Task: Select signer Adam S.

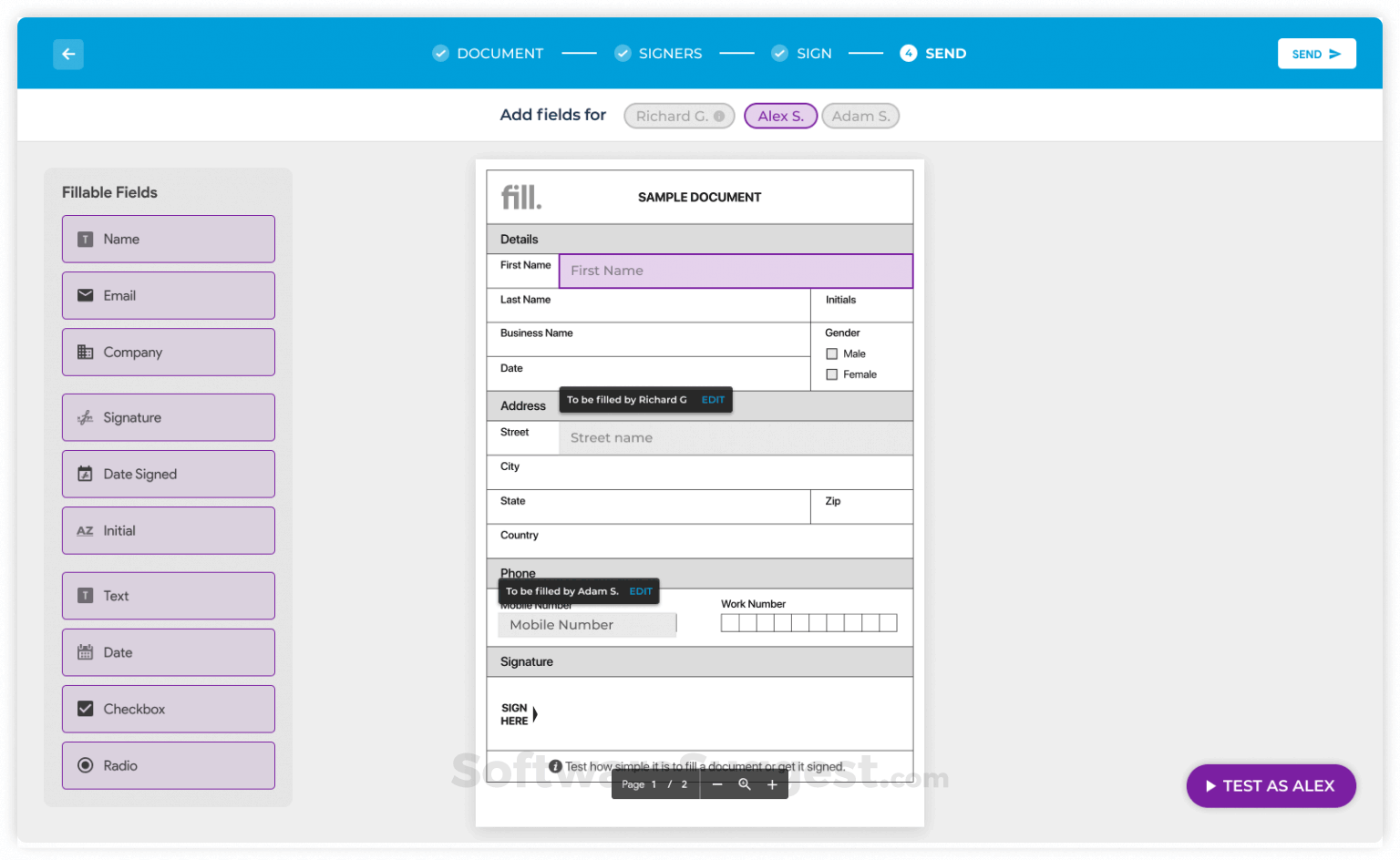Action: pos(860,116)
